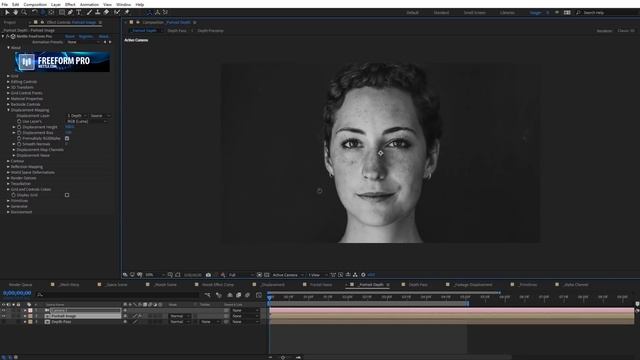Switch to the Depth Pass timeline tab
The height and width of the screenshot is (360, 640).
(418, 285)
